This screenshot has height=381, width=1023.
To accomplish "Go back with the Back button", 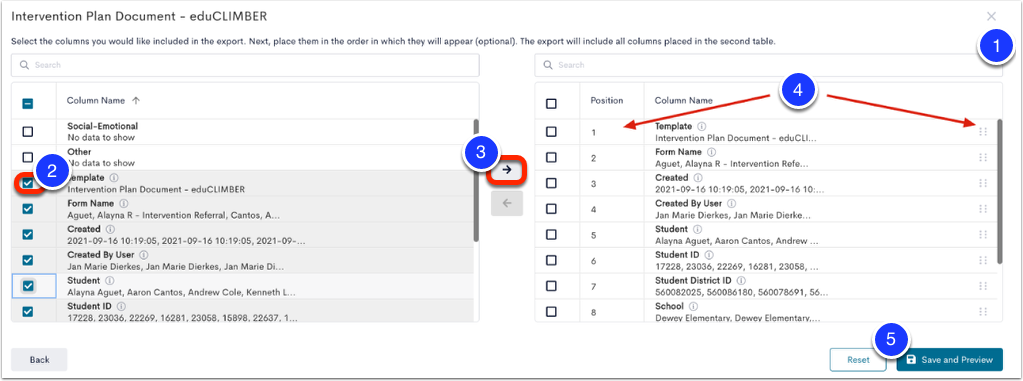I will [39, 359].
